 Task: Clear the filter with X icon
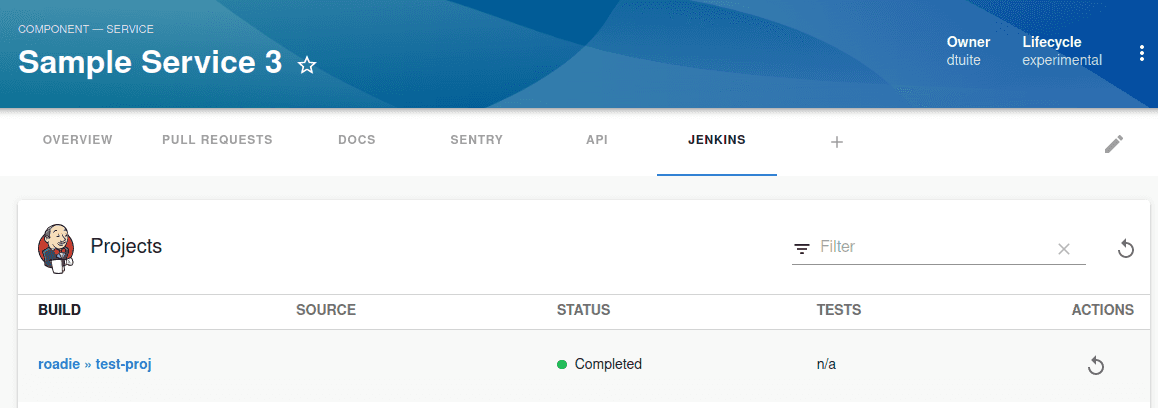(x=1063, y=249)
